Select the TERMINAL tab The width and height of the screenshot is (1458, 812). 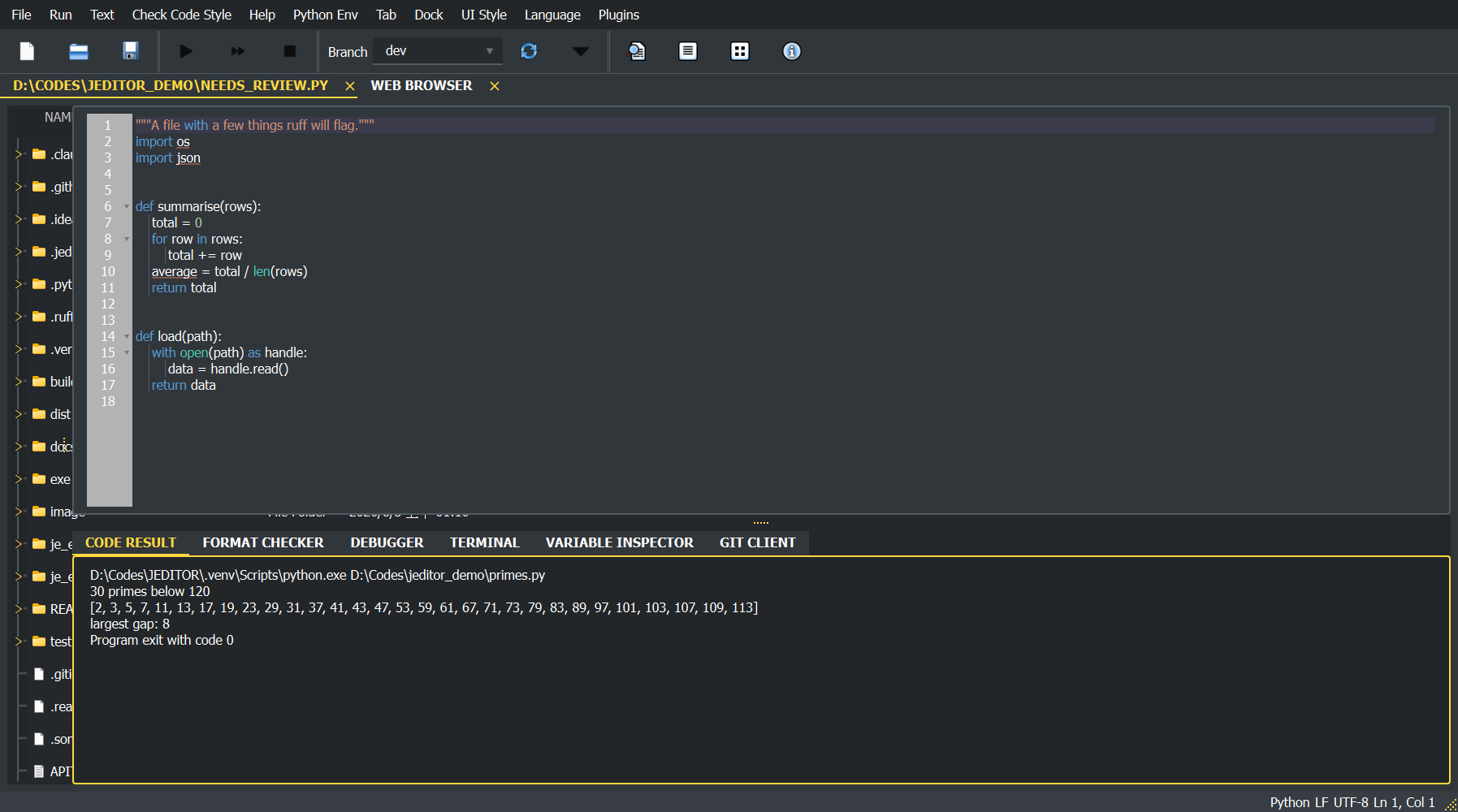(x=485, y=542)
